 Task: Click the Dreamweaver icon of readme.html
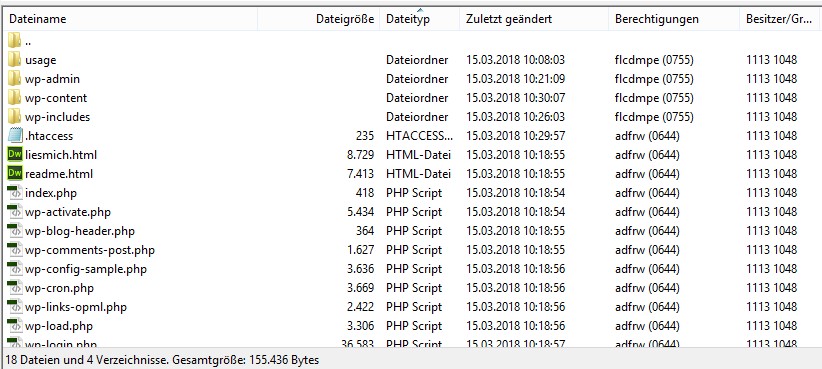pos(15,173)
